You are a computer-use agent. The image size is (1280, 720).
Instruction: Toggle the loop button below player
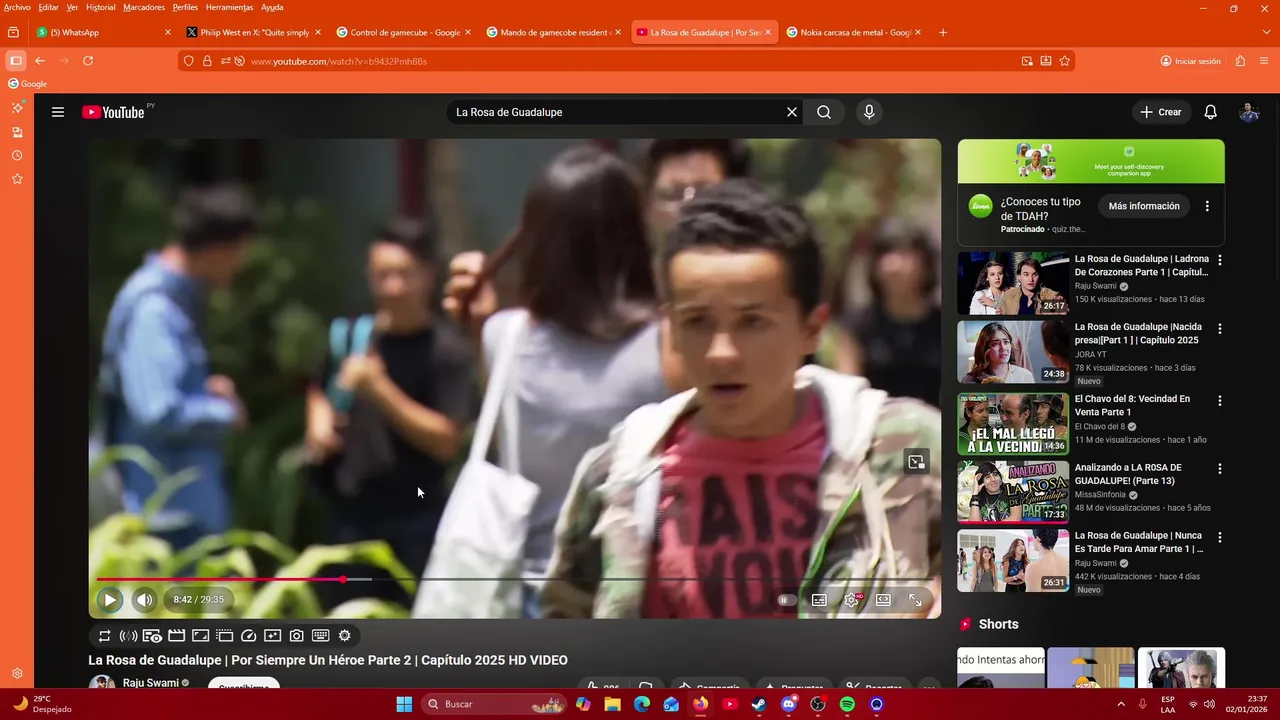point(104,636)
